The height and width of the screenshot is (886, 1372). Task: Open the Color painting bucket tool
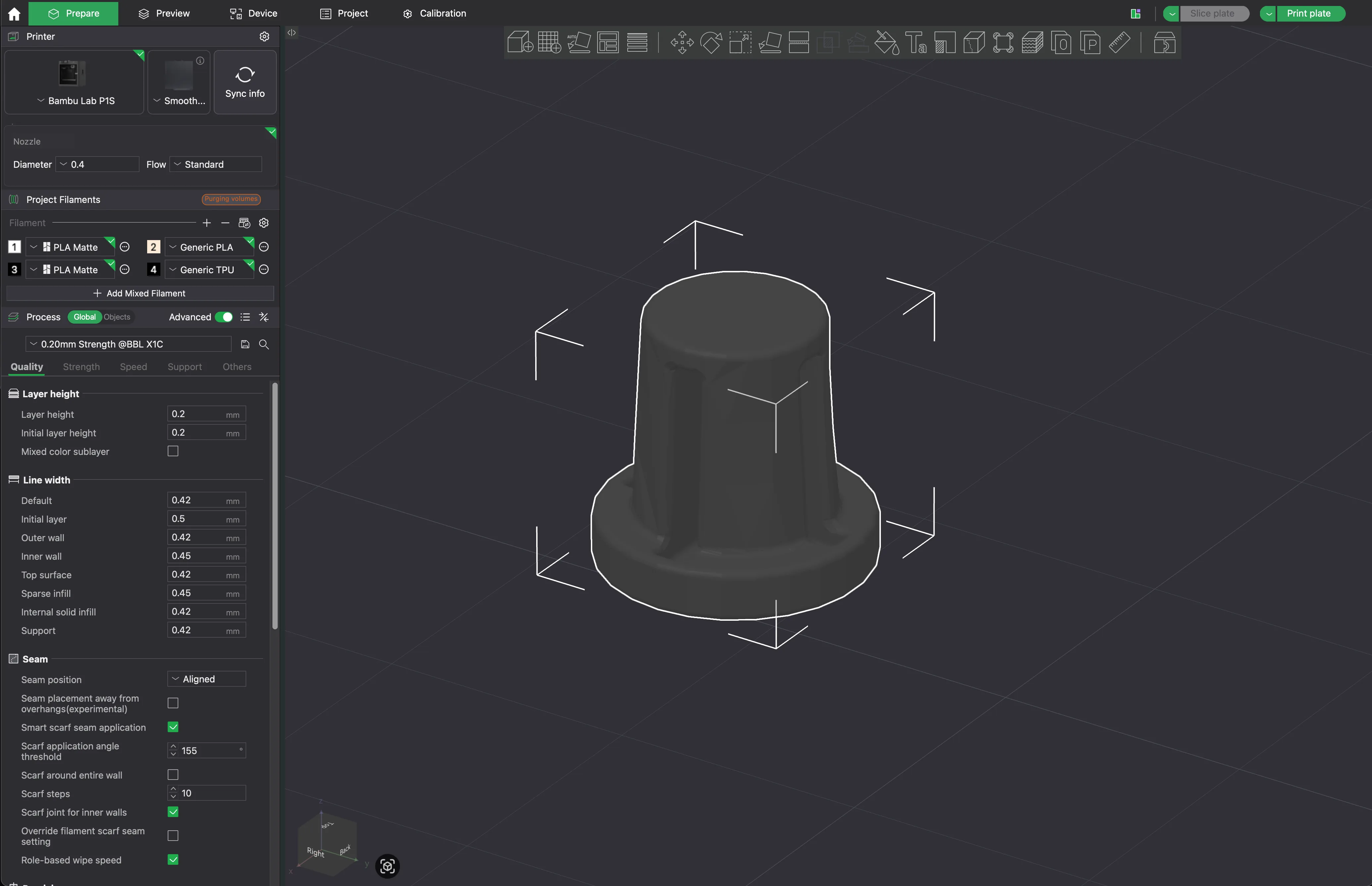click(x=887, y=42)
